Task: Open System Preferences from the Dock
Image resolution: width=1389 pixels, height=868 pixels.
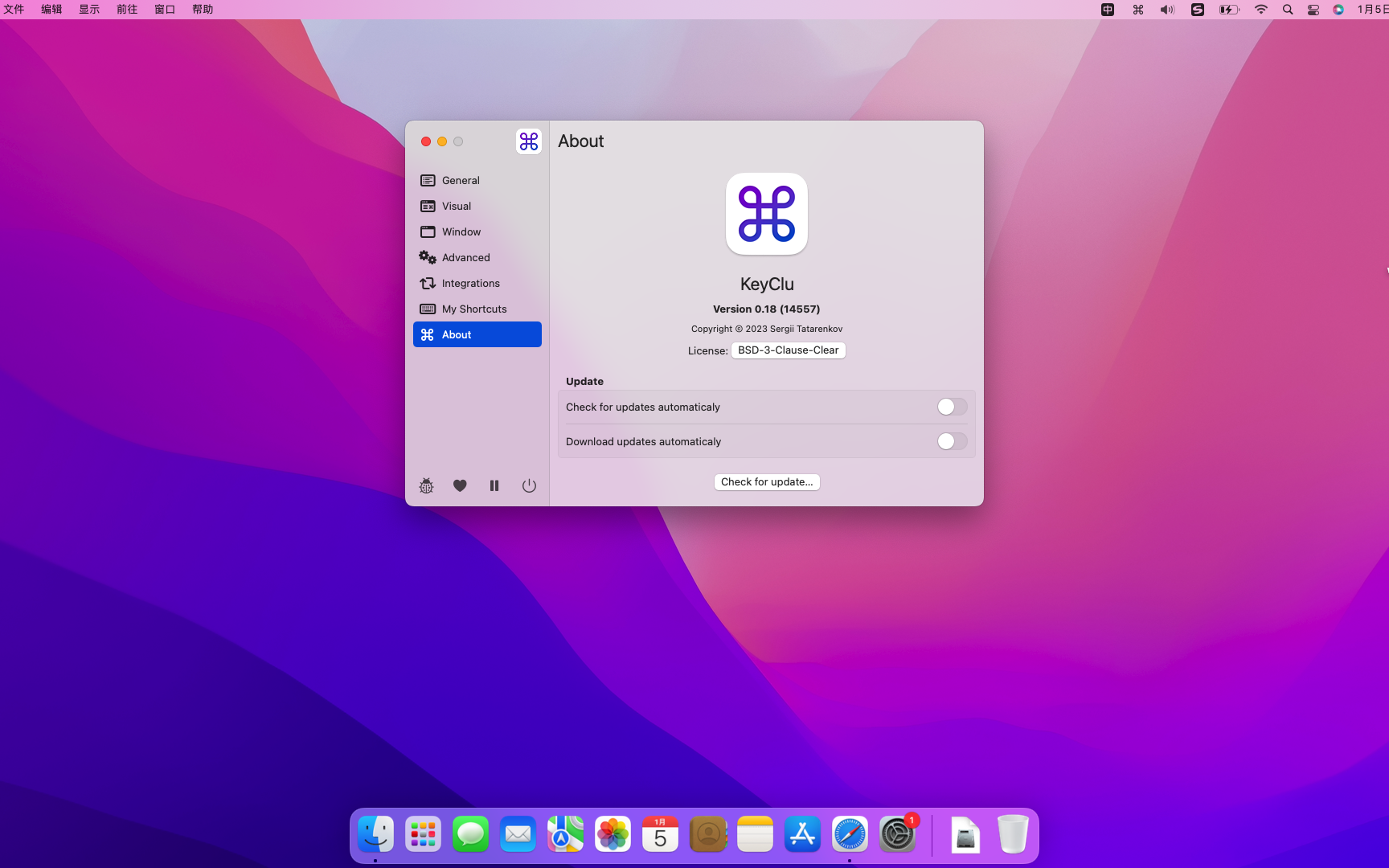Action: click(x=897, y=835)
